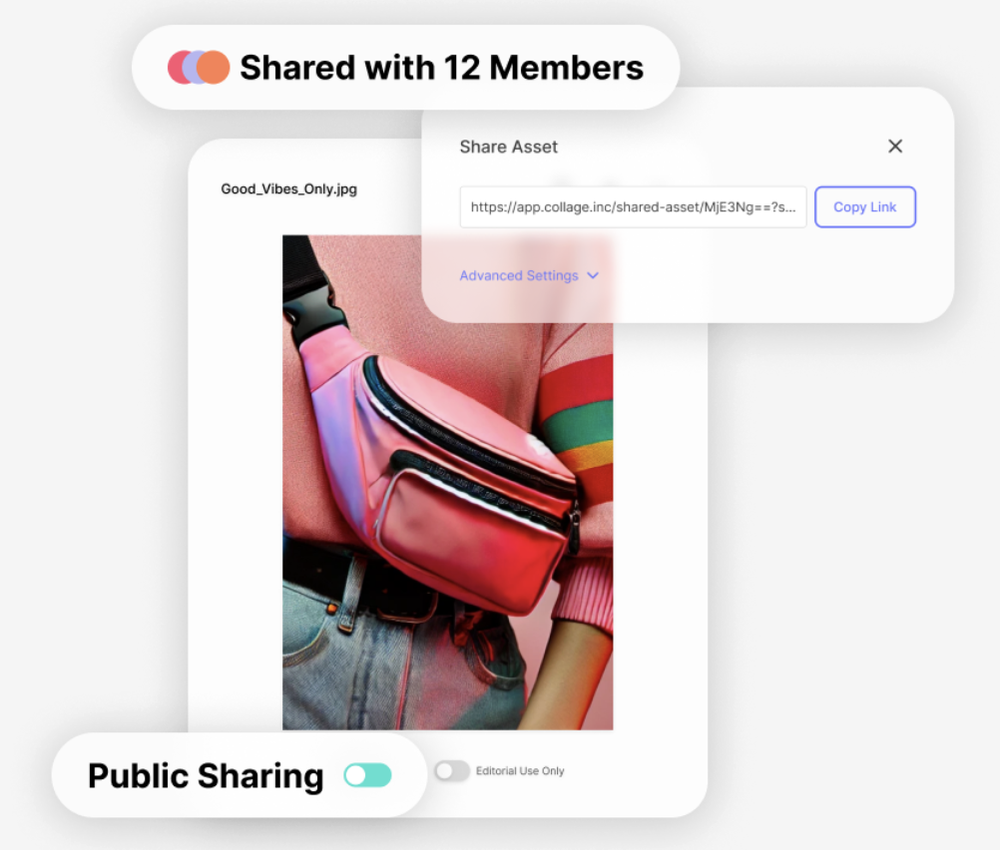
Task: Open the pink fanny pack image preview
Action: click(448, 483)
